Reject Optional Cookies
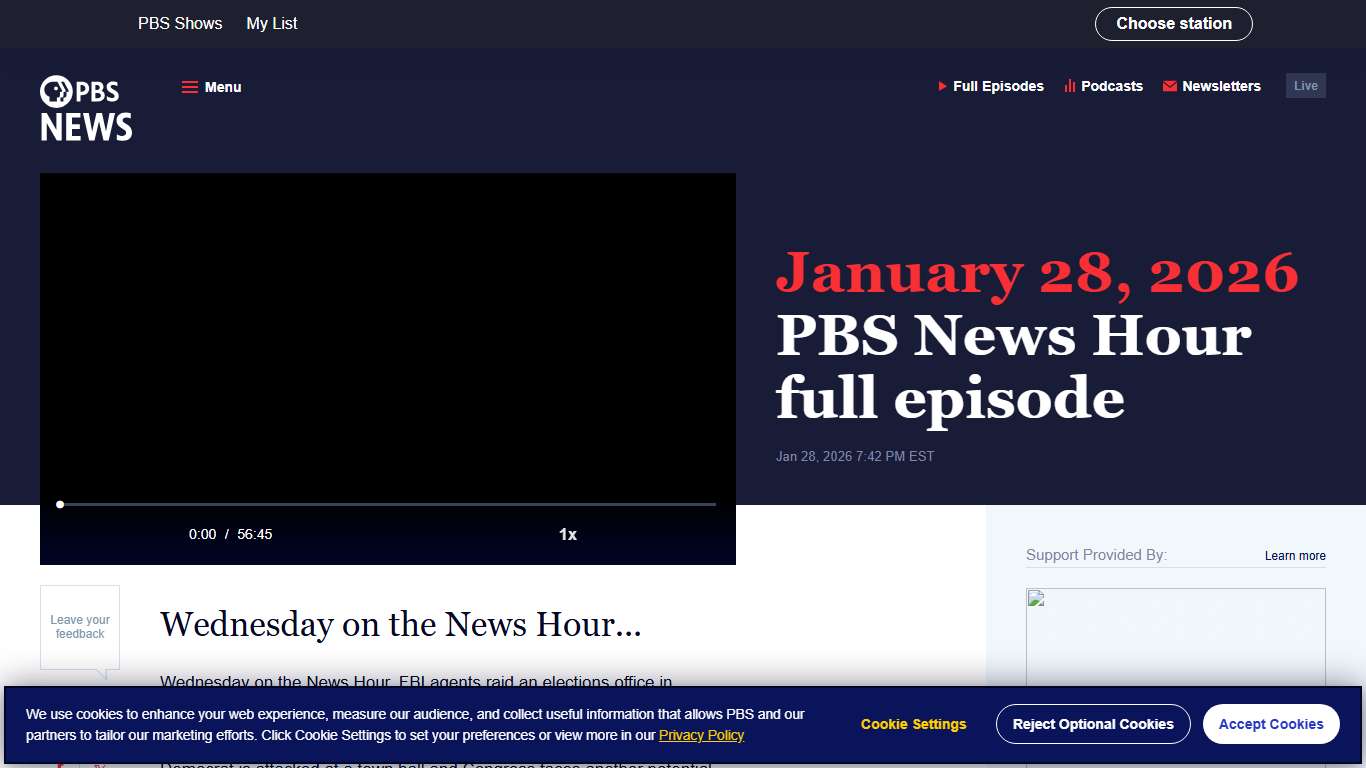The height and width of the screenshot is (768, 1366). [1093, 723]
